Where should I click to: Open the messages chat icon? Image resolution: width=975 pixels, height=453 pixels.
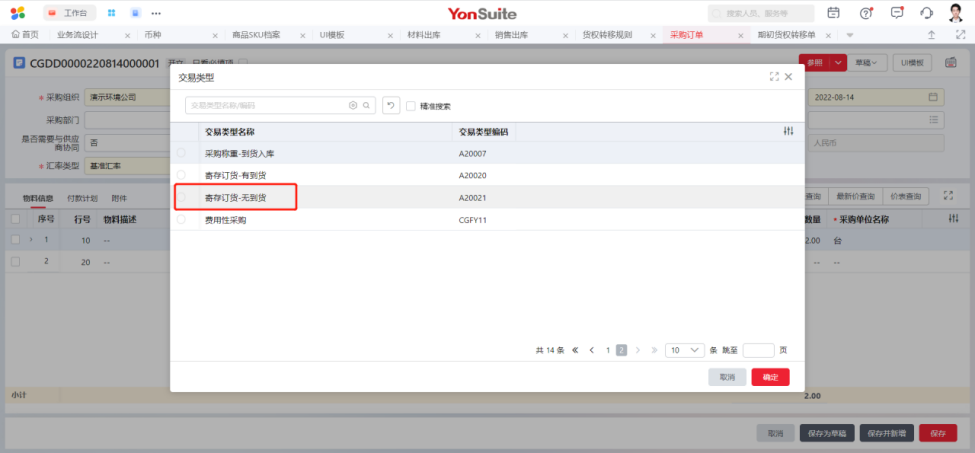point(897,13)
